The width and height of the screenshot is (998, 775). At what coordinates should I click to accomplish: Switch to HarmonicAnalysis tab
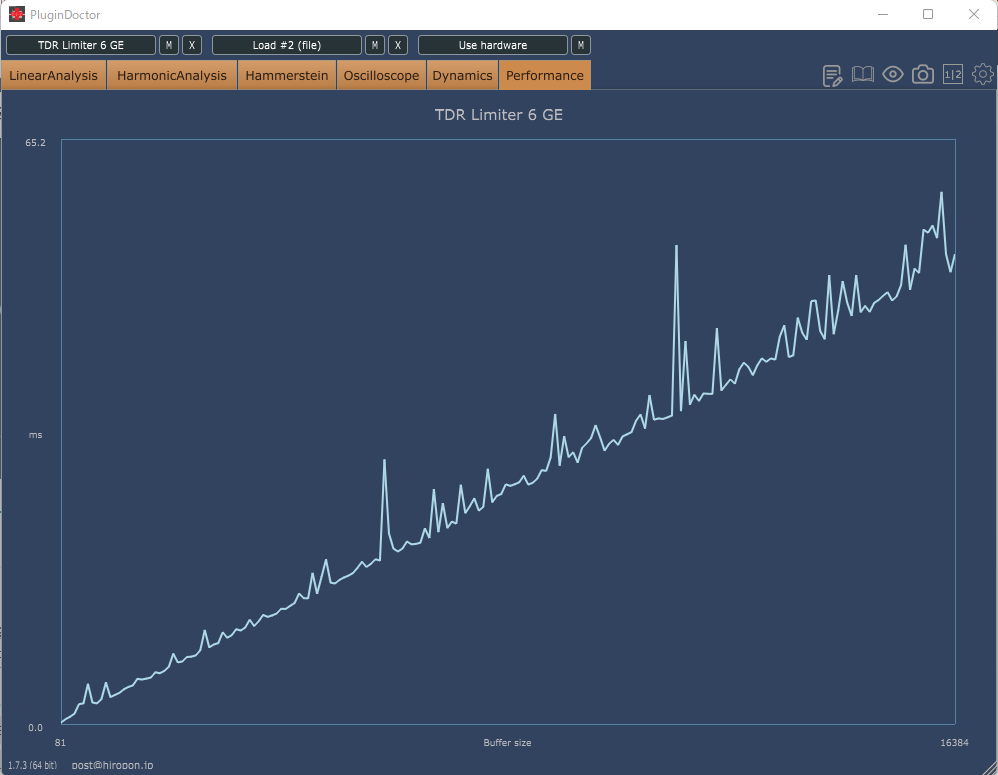pos(172,75)
